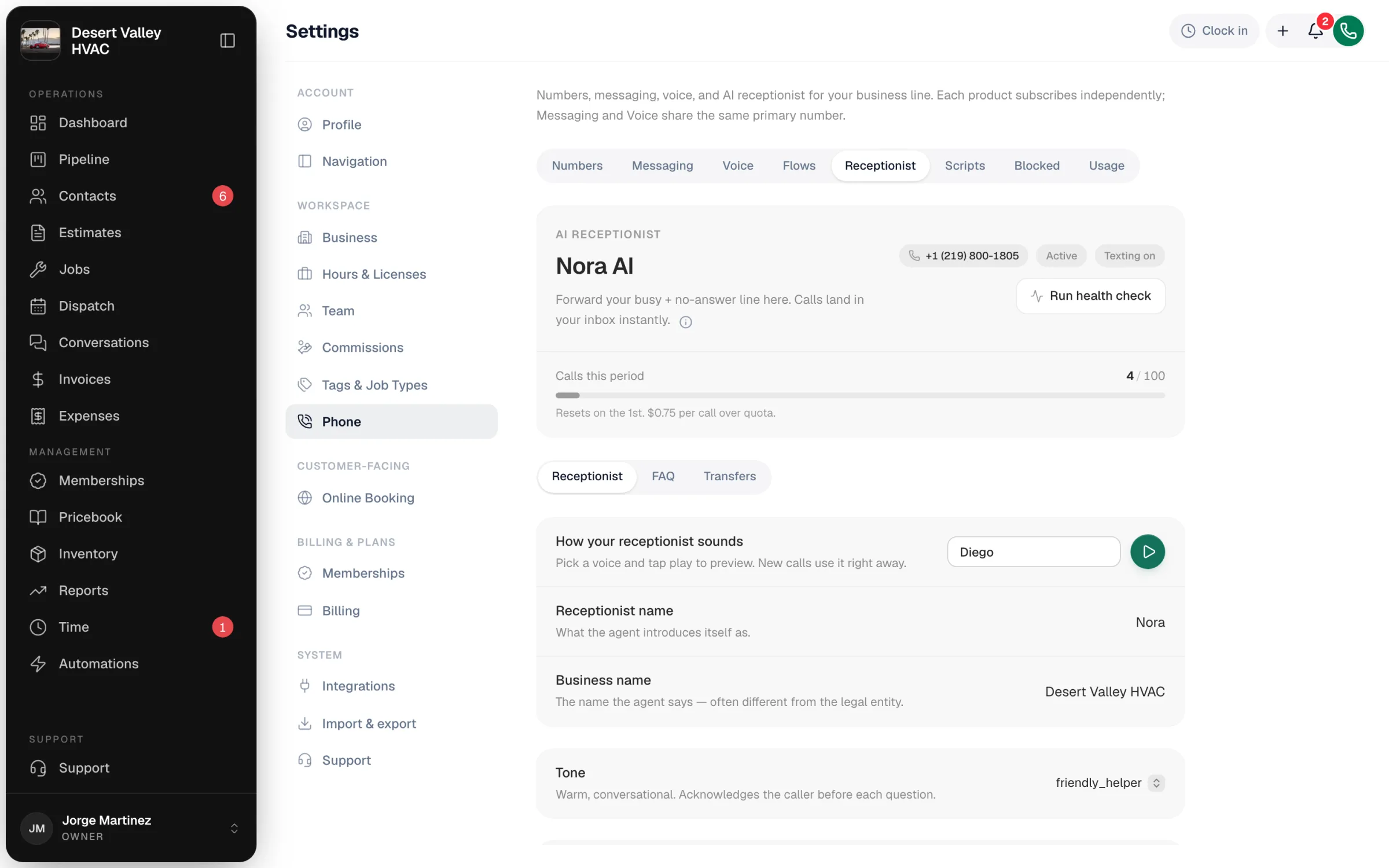Image resolution: width=1389 pixels, height=868 pixels.
Task: Open Dispatch calendar item
Action: pos(131,306)
